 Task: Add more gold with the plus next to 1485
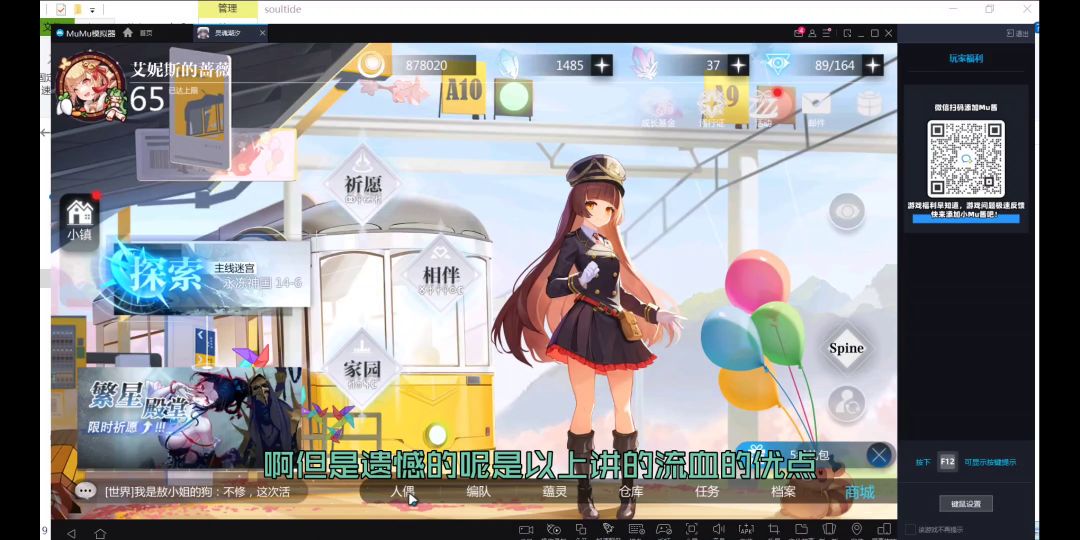(x=601, y=65)
